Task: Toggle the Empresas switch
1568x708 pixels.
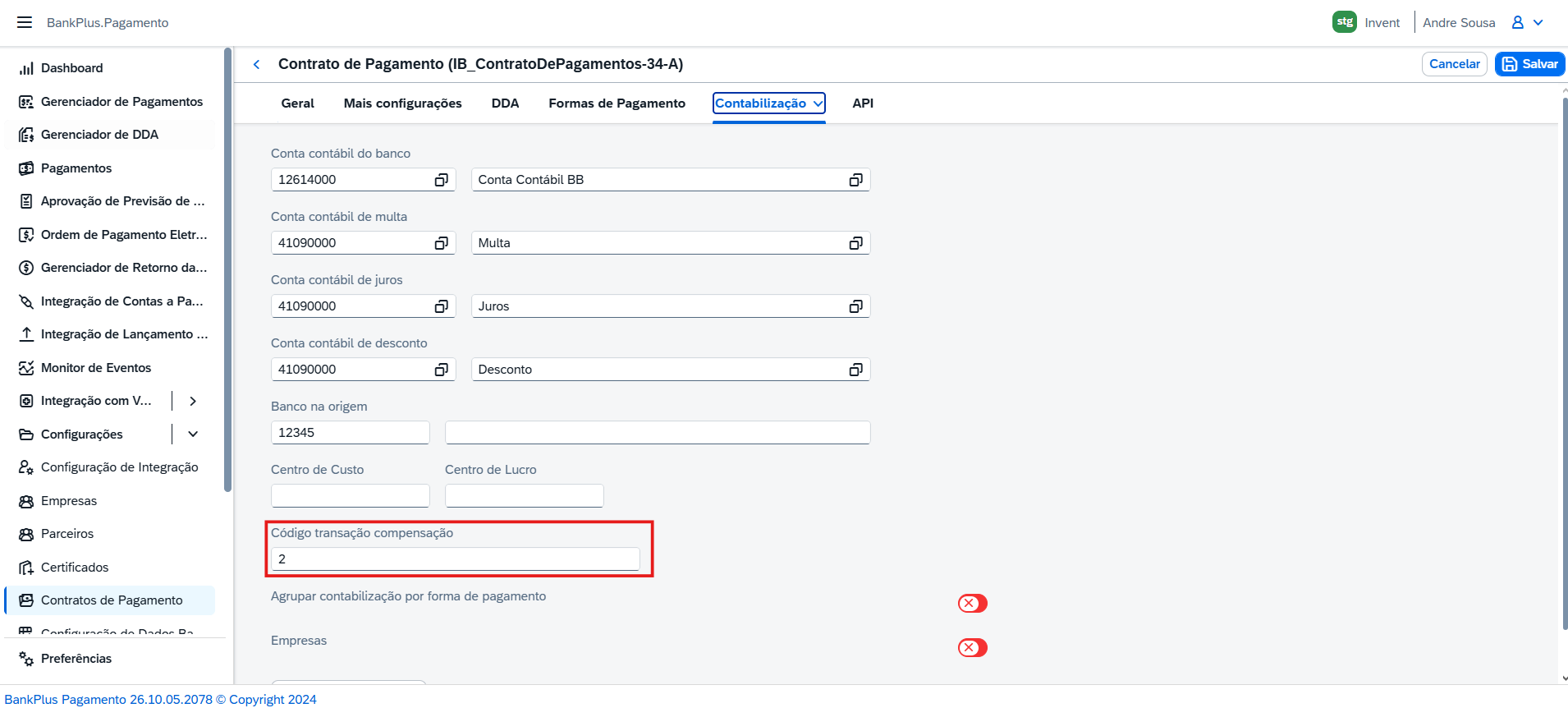Action: [x=973, y=648]
